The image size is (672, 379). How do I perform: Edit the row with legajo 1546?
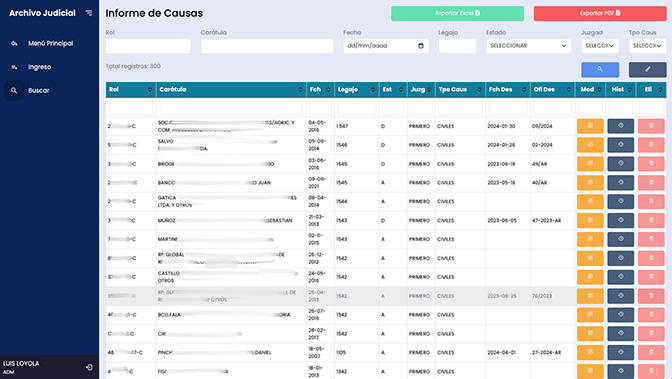(590, 145)
